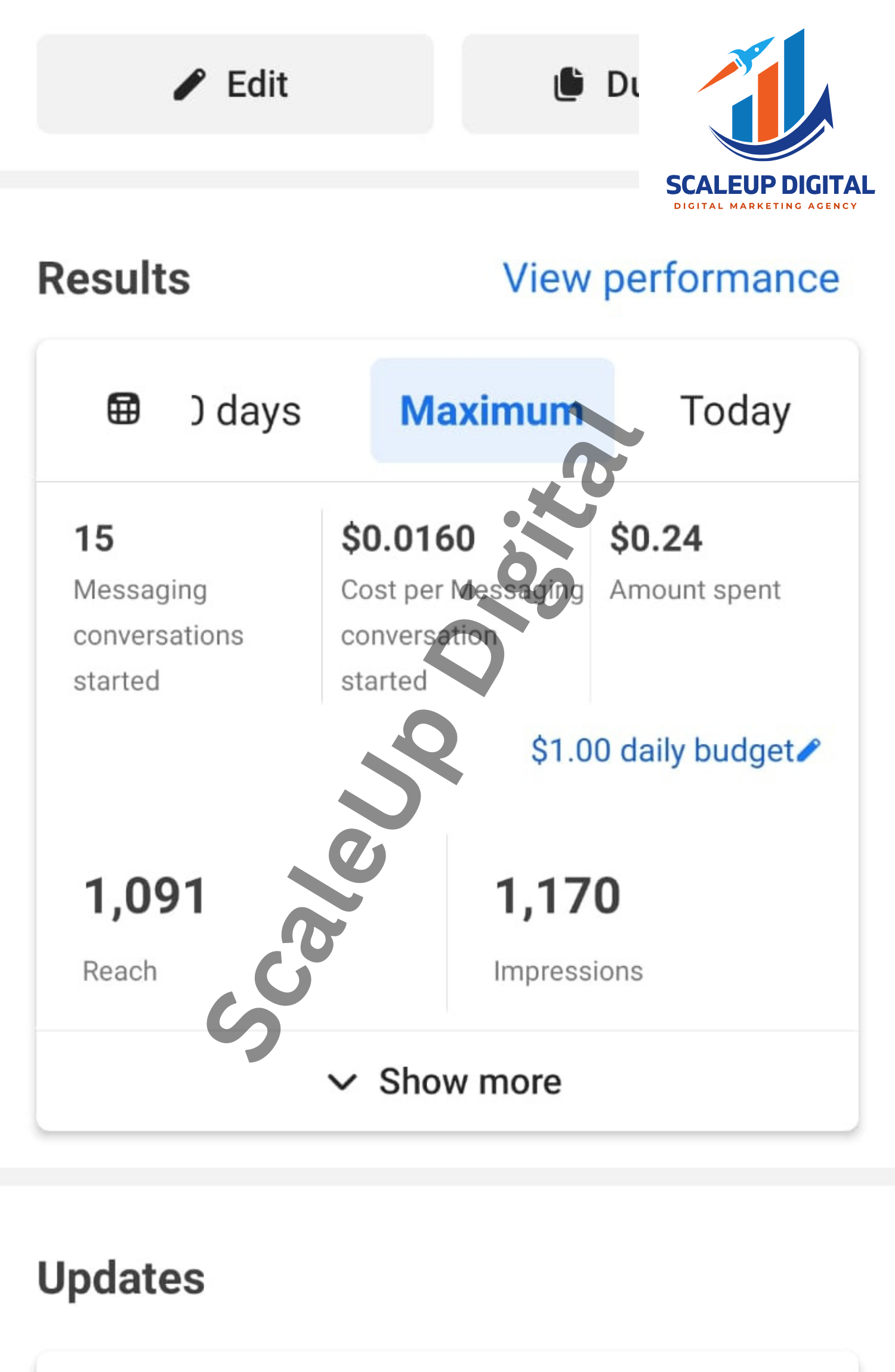Viewport: 895px width, 1372px height.
Task: Click the 1,170 Impressions metric
Action: click(558, 896)
